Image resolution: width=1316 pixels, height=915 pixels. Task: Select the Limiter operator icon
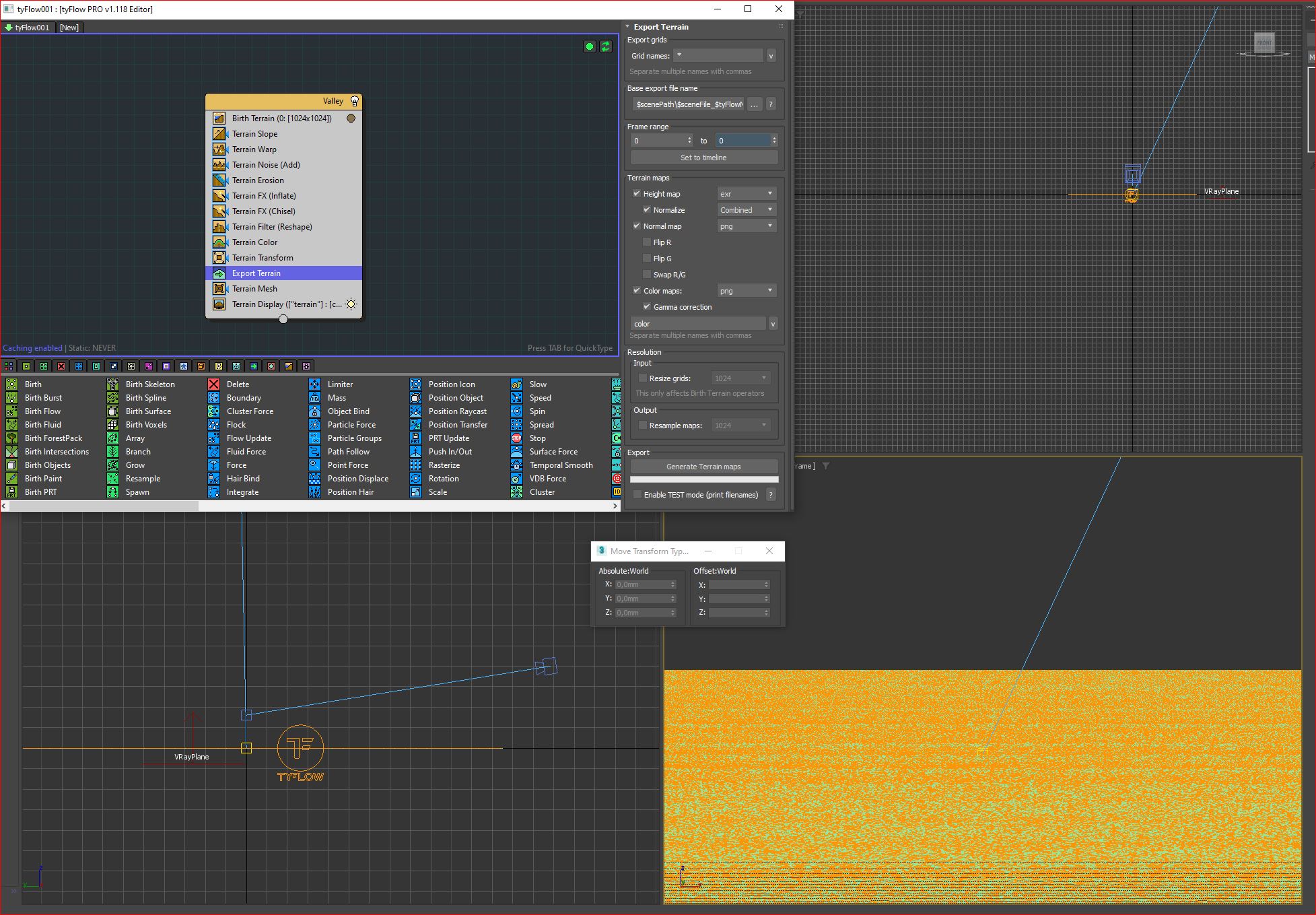pos(314,384)
